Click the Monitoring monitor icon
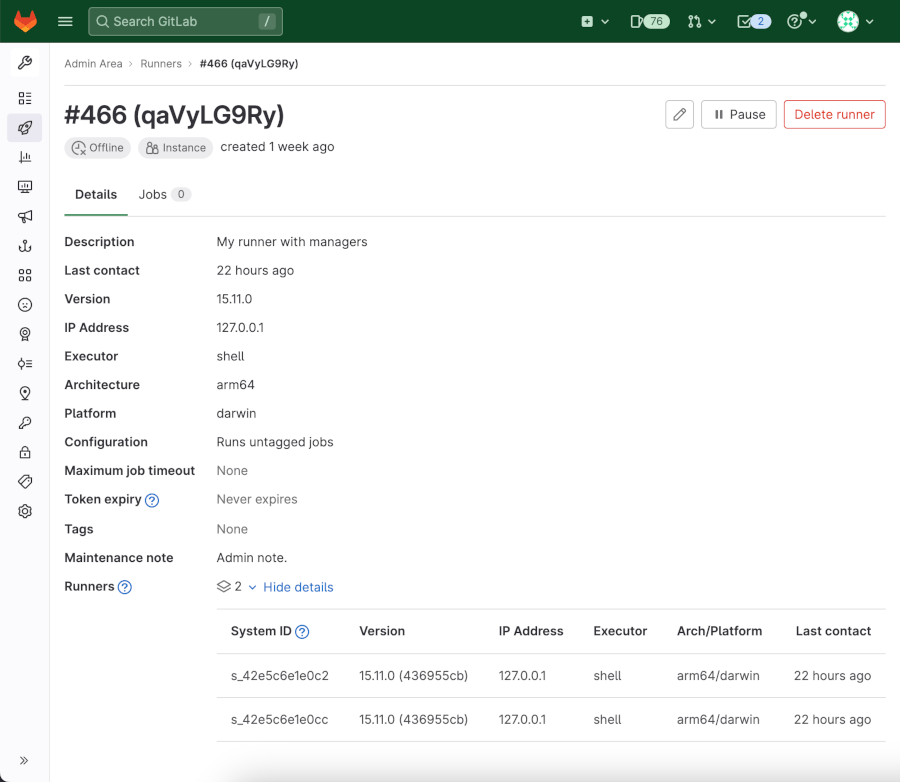The height and width of the screenshot is (782, 900). (24, 186)
